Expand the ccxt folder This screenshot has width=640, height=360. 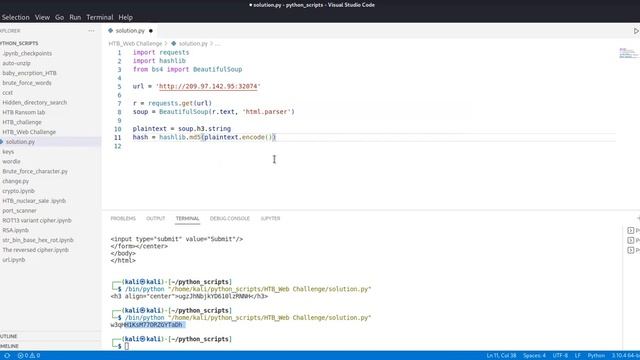pos(7,93)
